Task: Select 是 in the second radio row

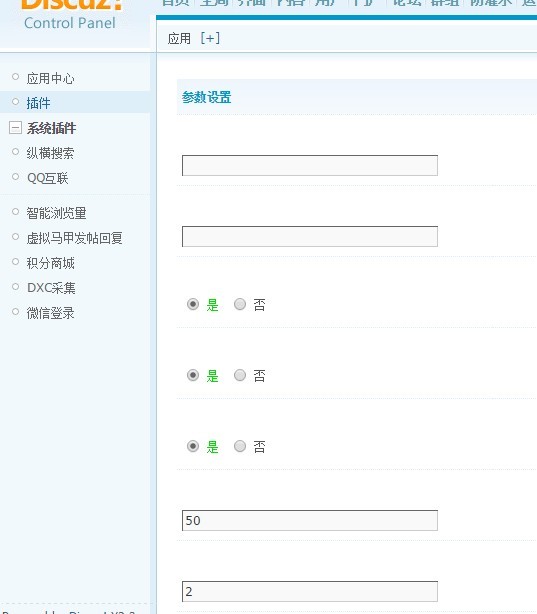Action: click(x=193, y=375)
